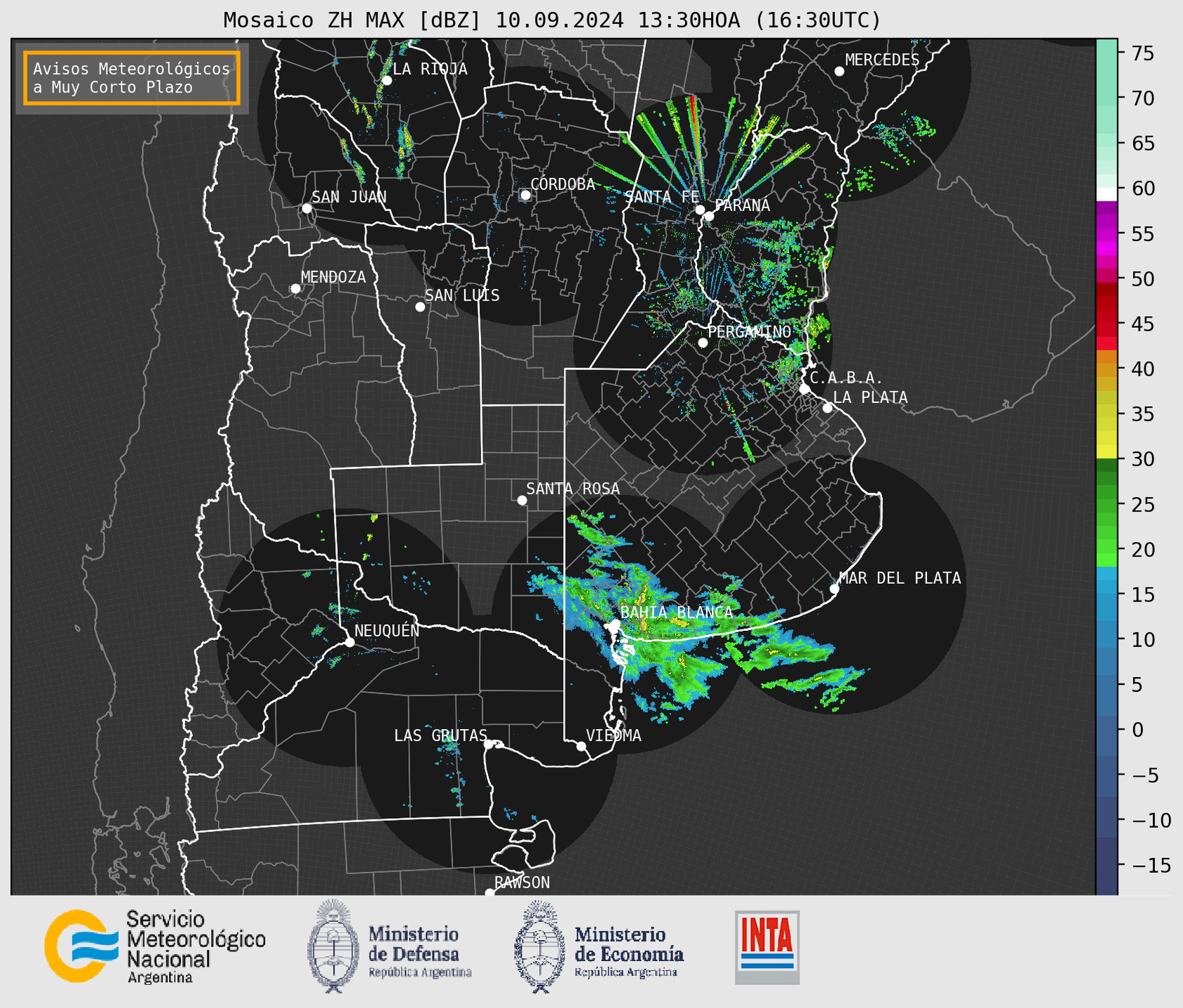Click the PARANÁ city label

pos(743,205)
